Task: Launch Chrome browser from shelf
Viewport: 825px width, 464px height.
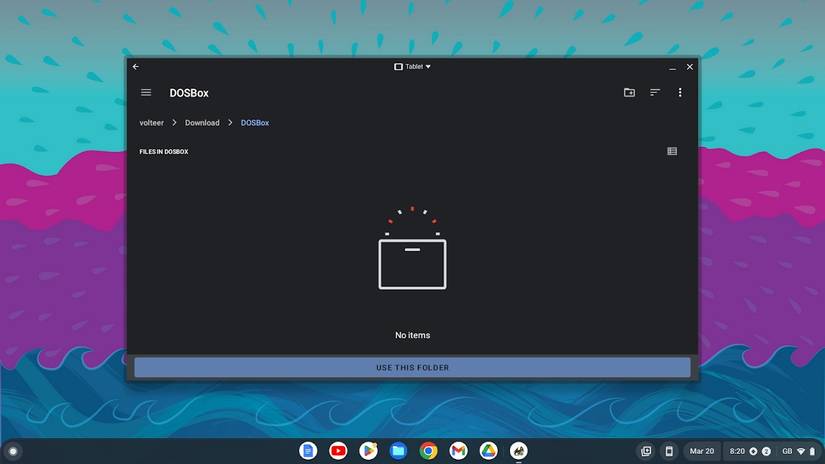Action: [x=428, y=451]
